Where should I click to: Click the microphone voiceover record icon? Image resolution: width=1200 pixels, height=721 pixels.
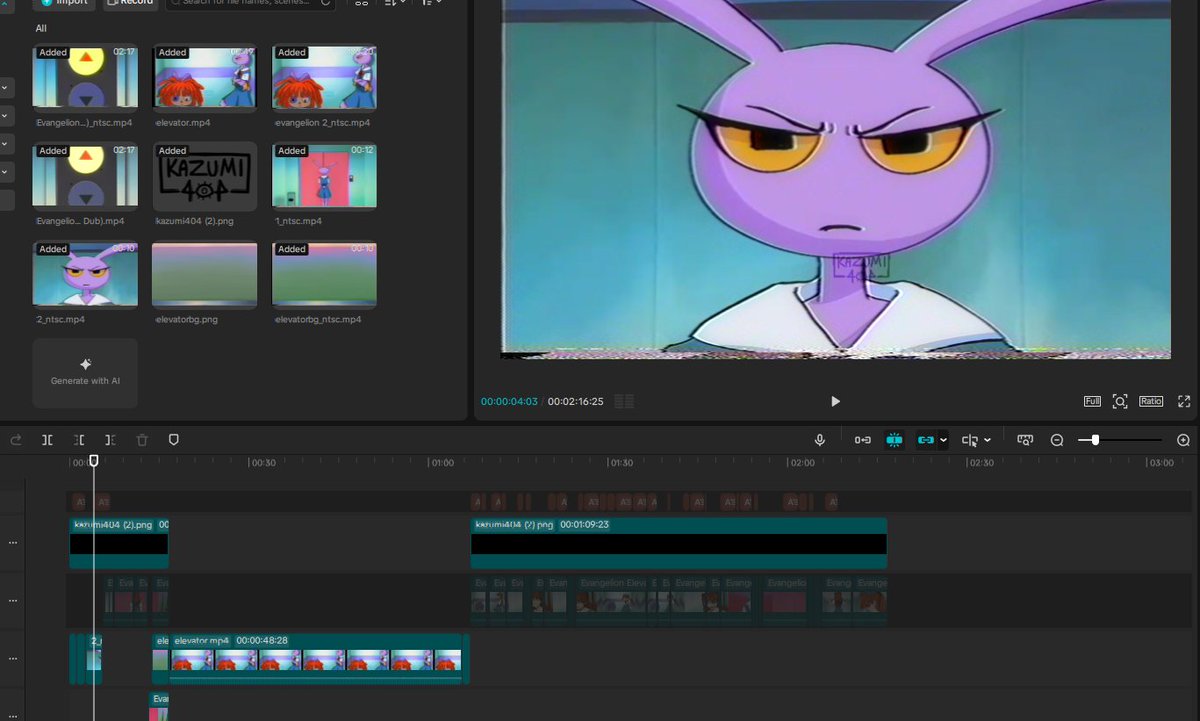tap(820, 440)
